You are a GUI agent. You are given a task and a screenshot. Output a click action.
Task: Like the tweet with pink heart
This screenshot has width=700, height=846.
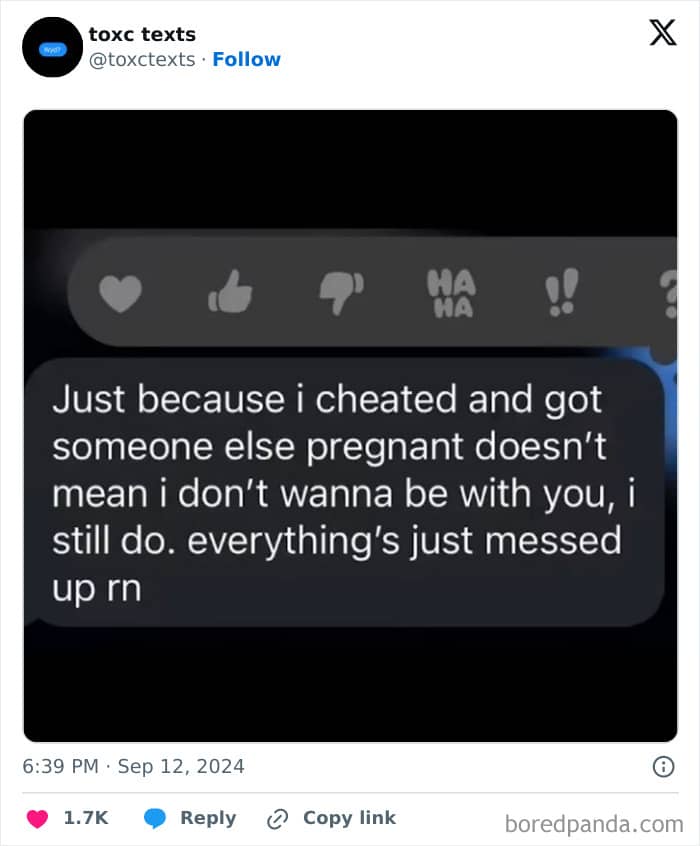click(37, 818)
